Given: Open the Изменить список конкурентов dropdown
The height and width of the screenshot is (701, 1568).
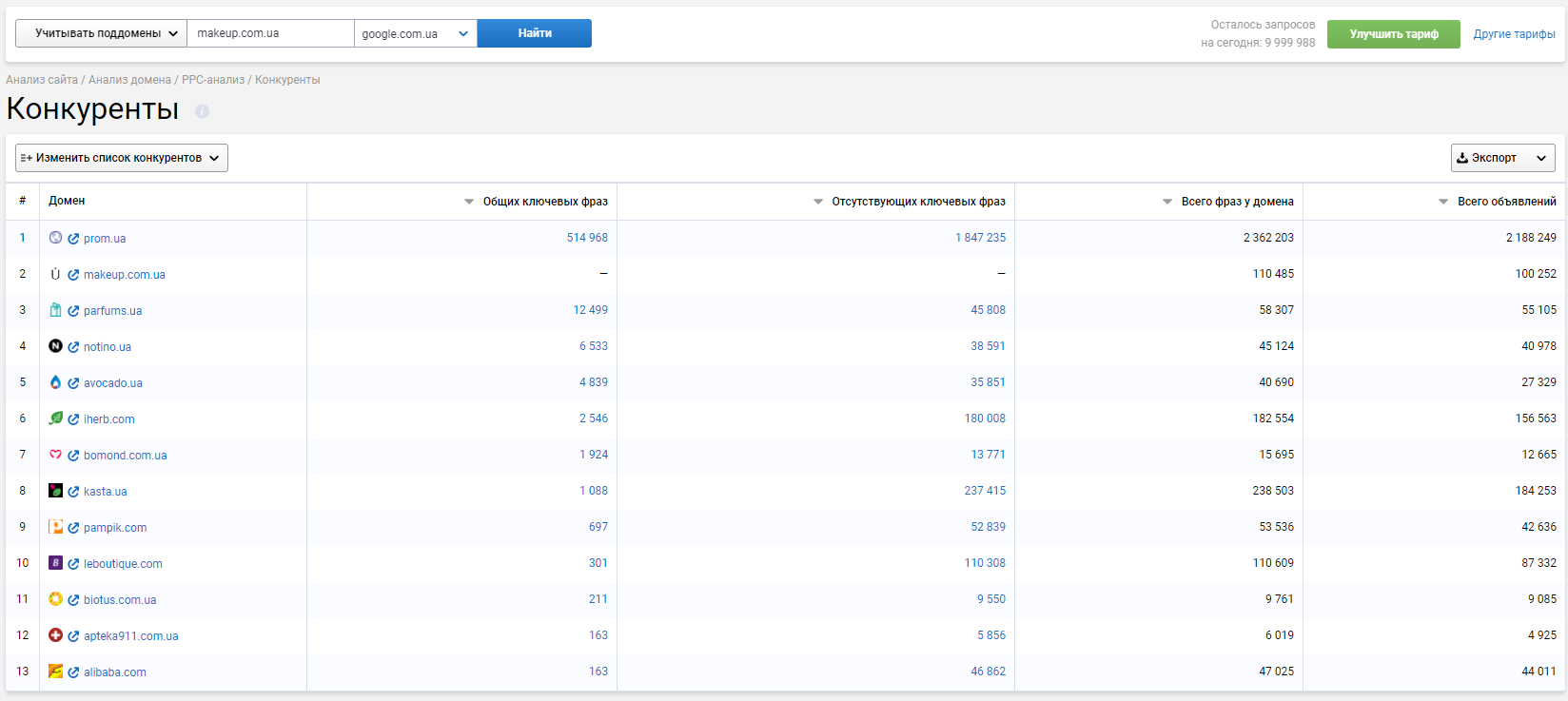Looking at the screenshot, I should tap(122, 158).
